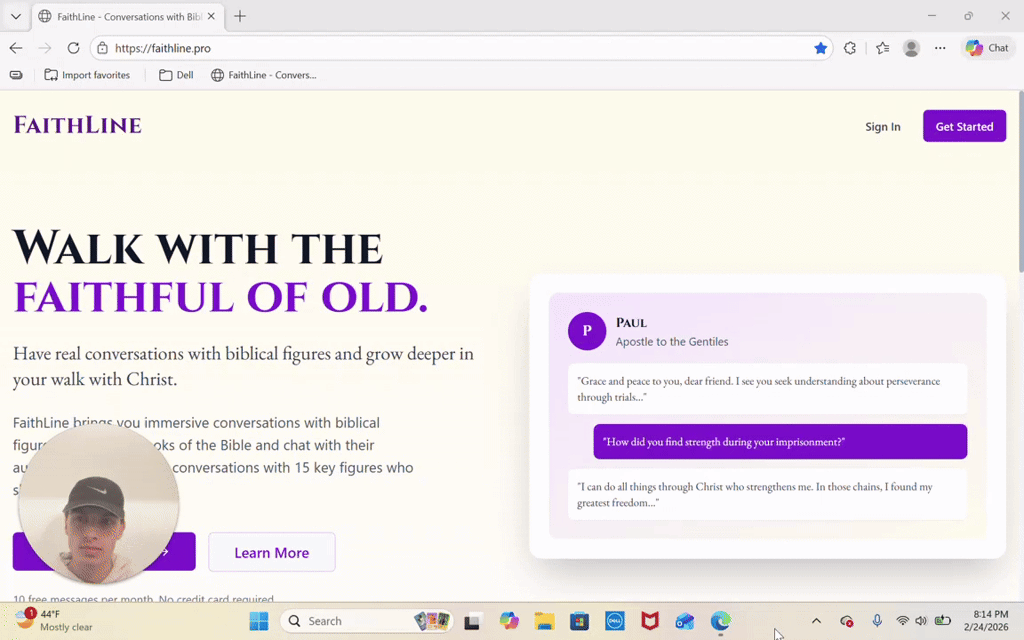Open the browser profile avatar
Screen dimensions: 1024x640
(911, 48)
